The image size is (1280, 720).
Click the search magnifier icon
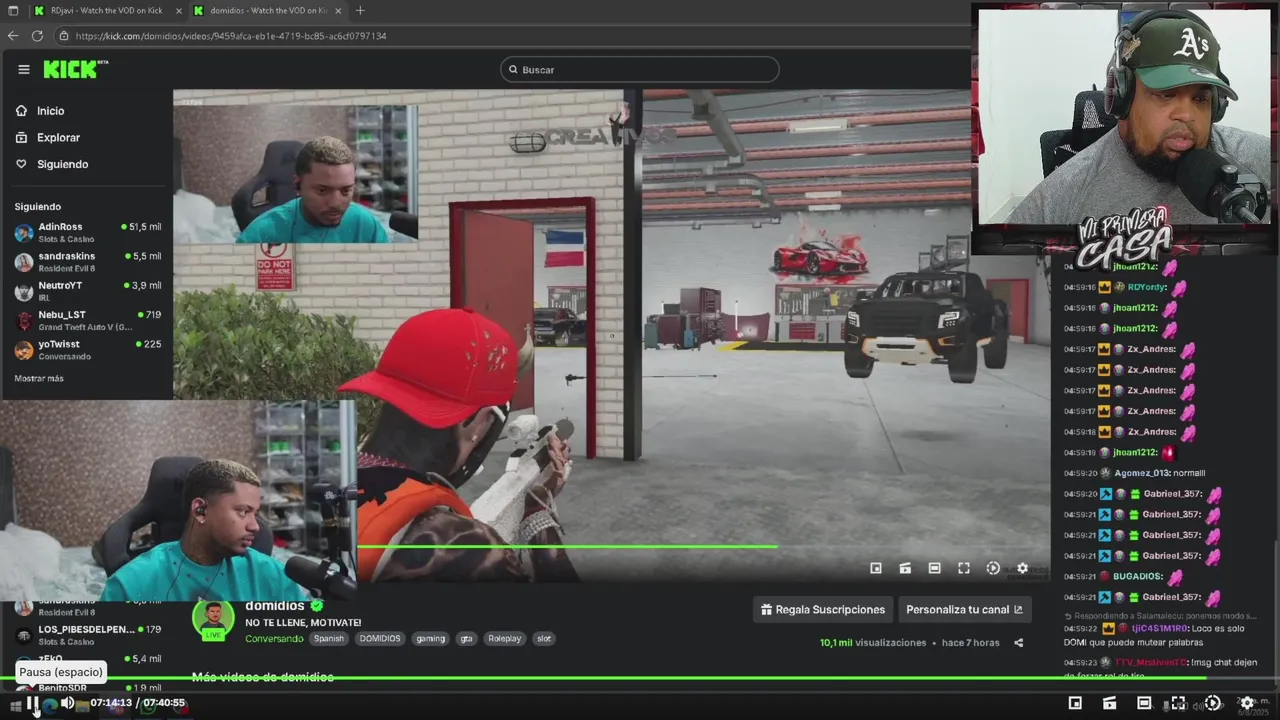[x=513, y=70]
